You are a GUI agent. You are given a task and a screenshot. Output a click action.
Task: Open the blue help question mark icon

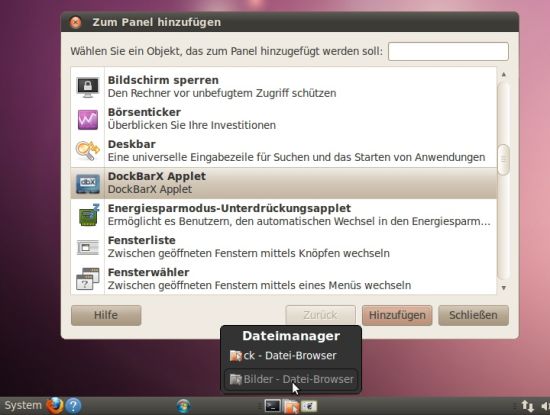[x=73, y=406]
